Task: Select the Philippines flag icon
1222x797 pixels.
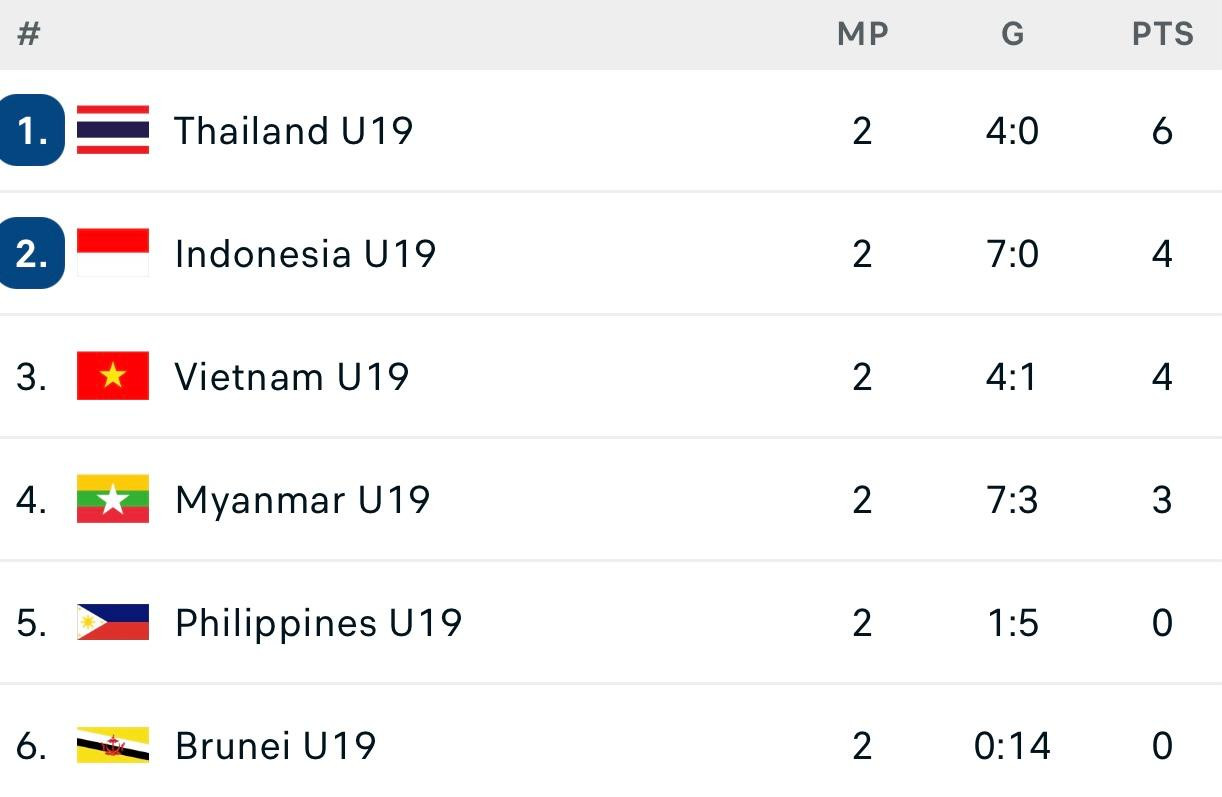Action: coord(113,622)
